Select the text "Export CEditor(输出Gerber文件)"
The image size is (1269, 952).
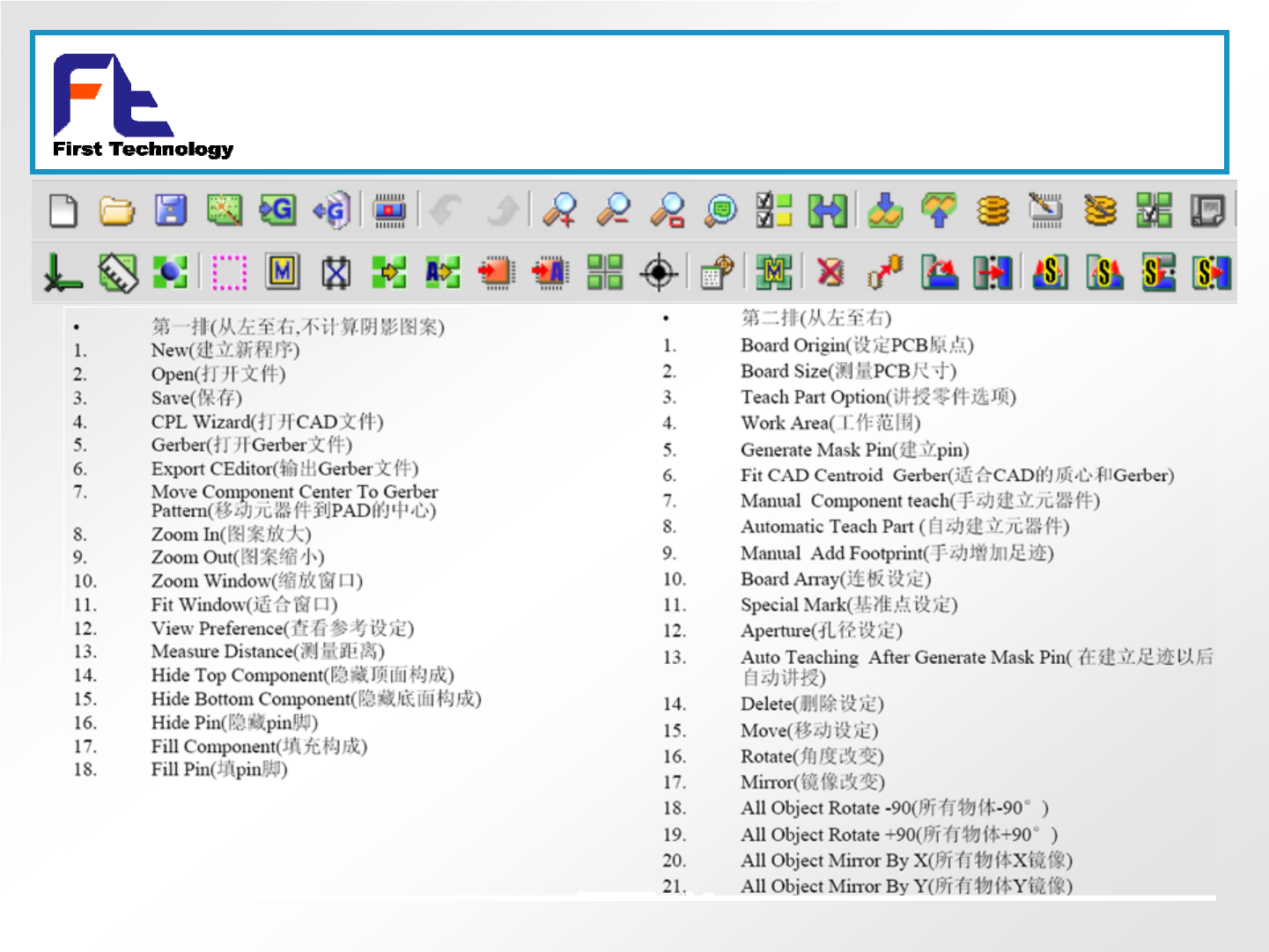(x=285, y=469)
